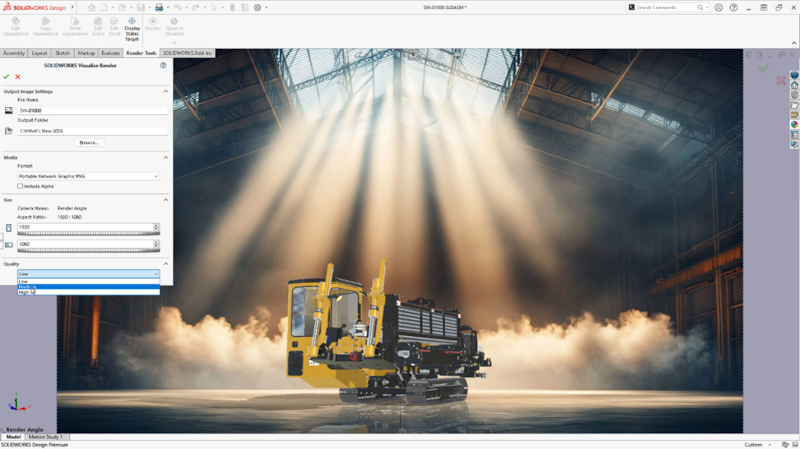
Task: Select Medium from the Quality list
Action: pos(27,287)
